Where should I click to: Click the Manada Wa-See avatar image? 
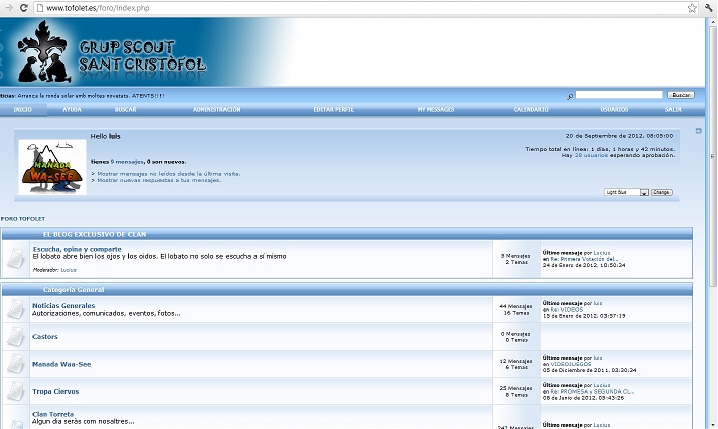click(52, 167)
